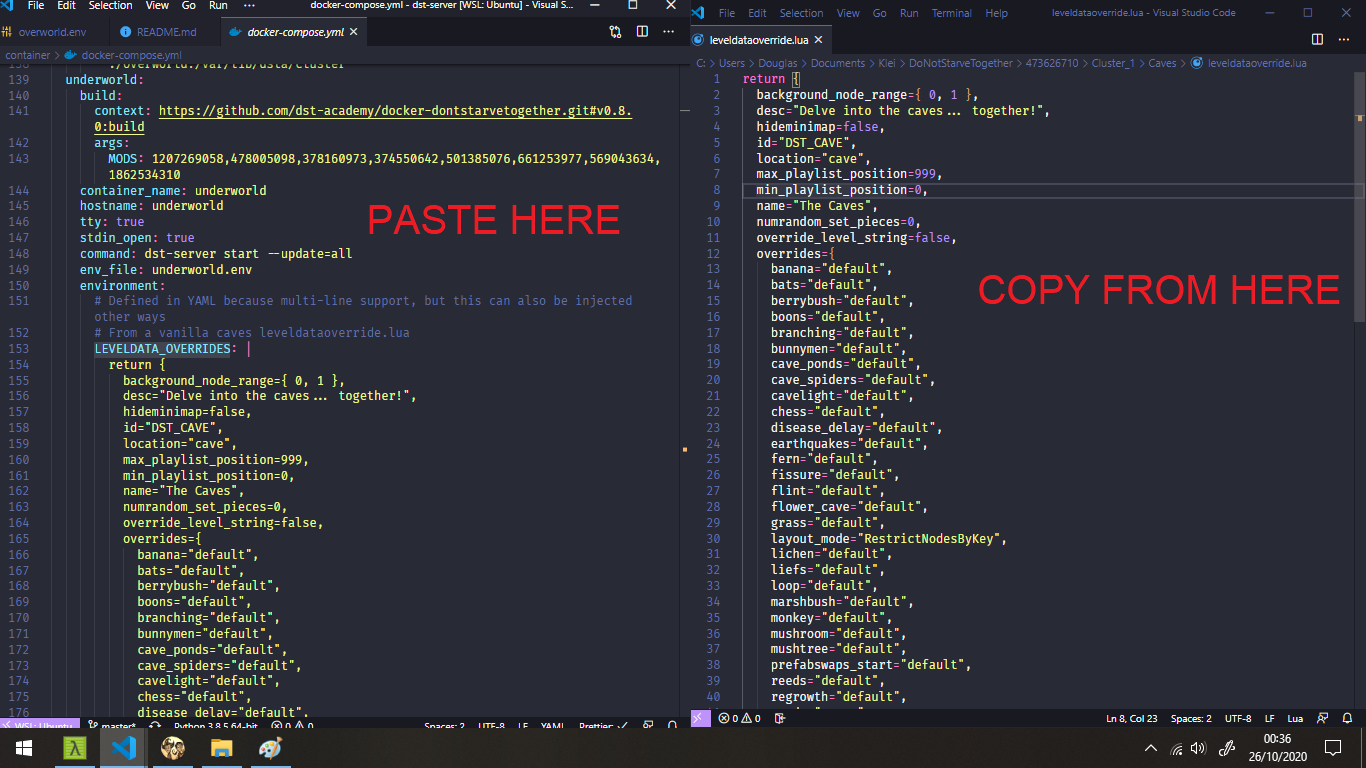Click 'container_name: underworld' line in YAML

(x=173, y=190)
